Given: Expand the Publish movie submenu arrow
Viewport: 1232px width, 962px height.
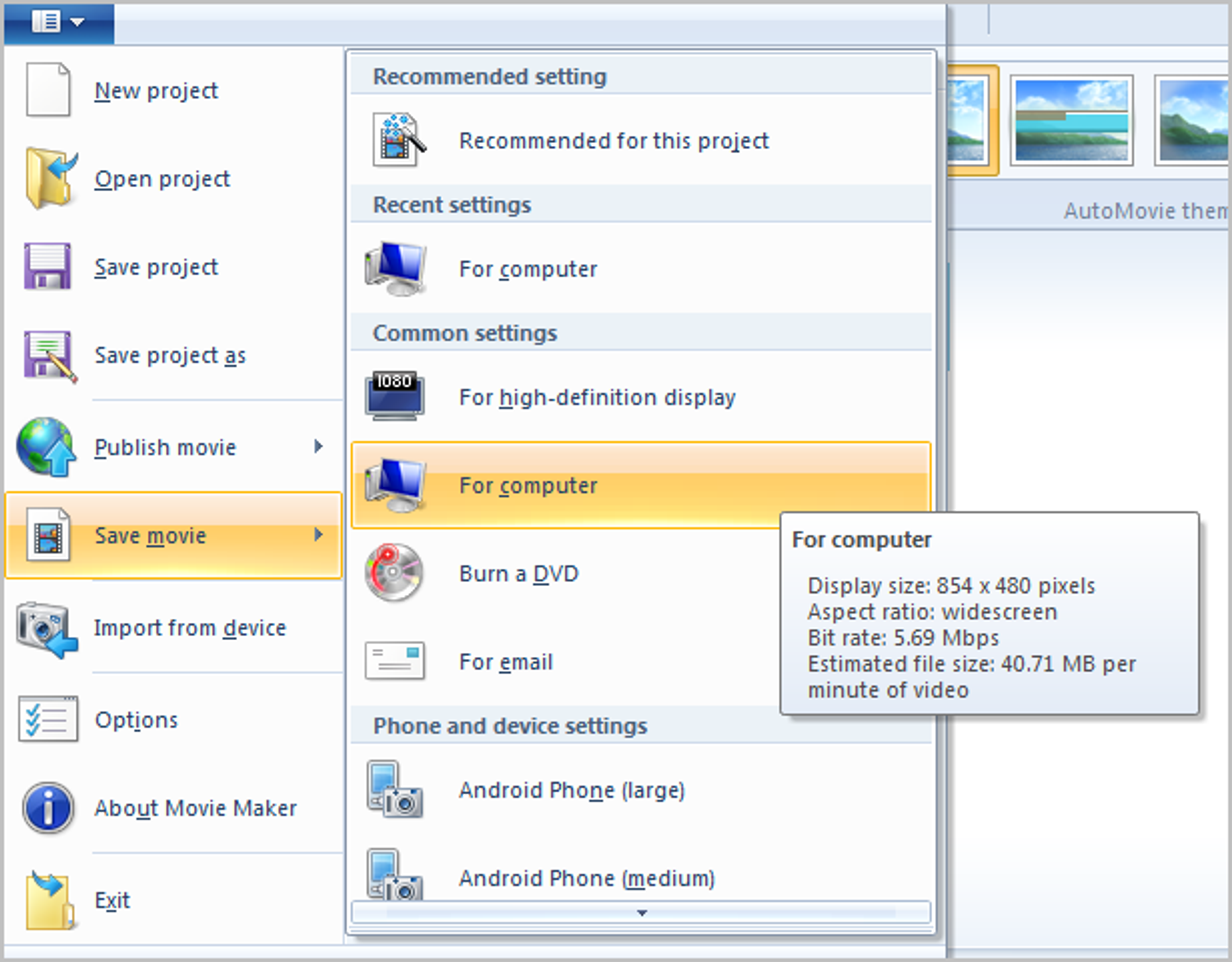Looking at the screenshot, I should (x=319, y=447).
